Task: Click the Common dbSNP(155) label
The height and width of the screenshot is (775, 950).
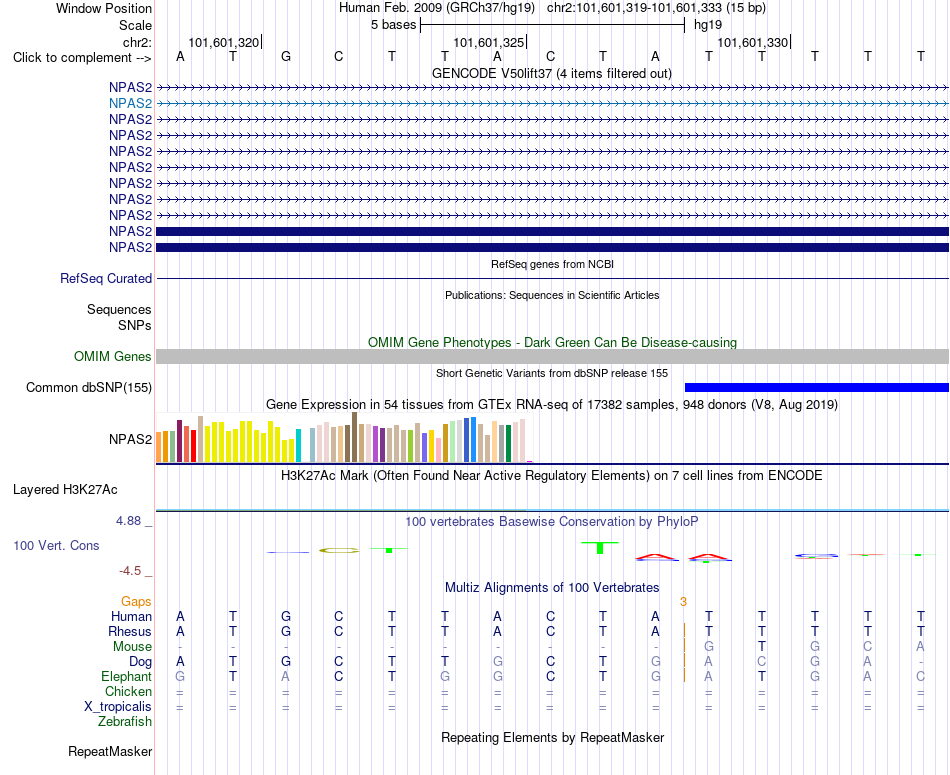Action: 88,388
